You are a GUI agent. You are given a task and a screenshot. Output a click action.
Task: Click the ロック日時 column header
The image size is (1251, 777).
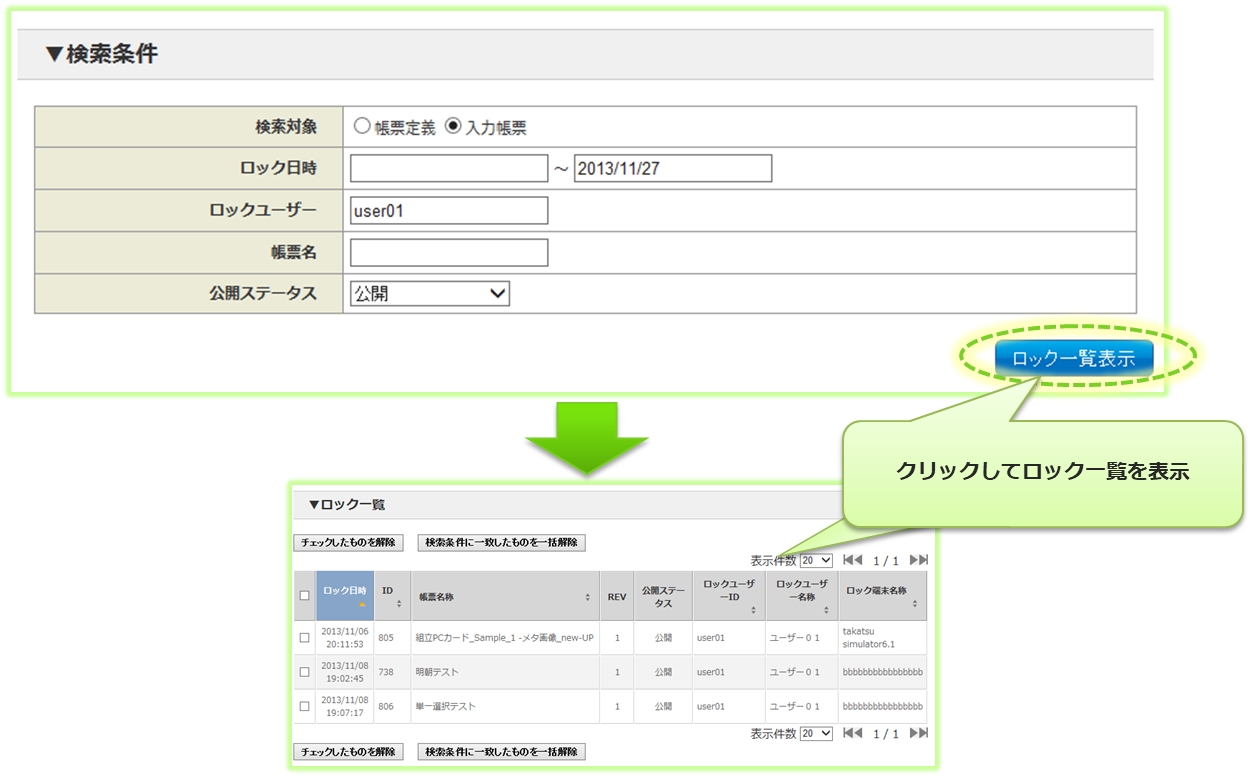pos(345,591)
